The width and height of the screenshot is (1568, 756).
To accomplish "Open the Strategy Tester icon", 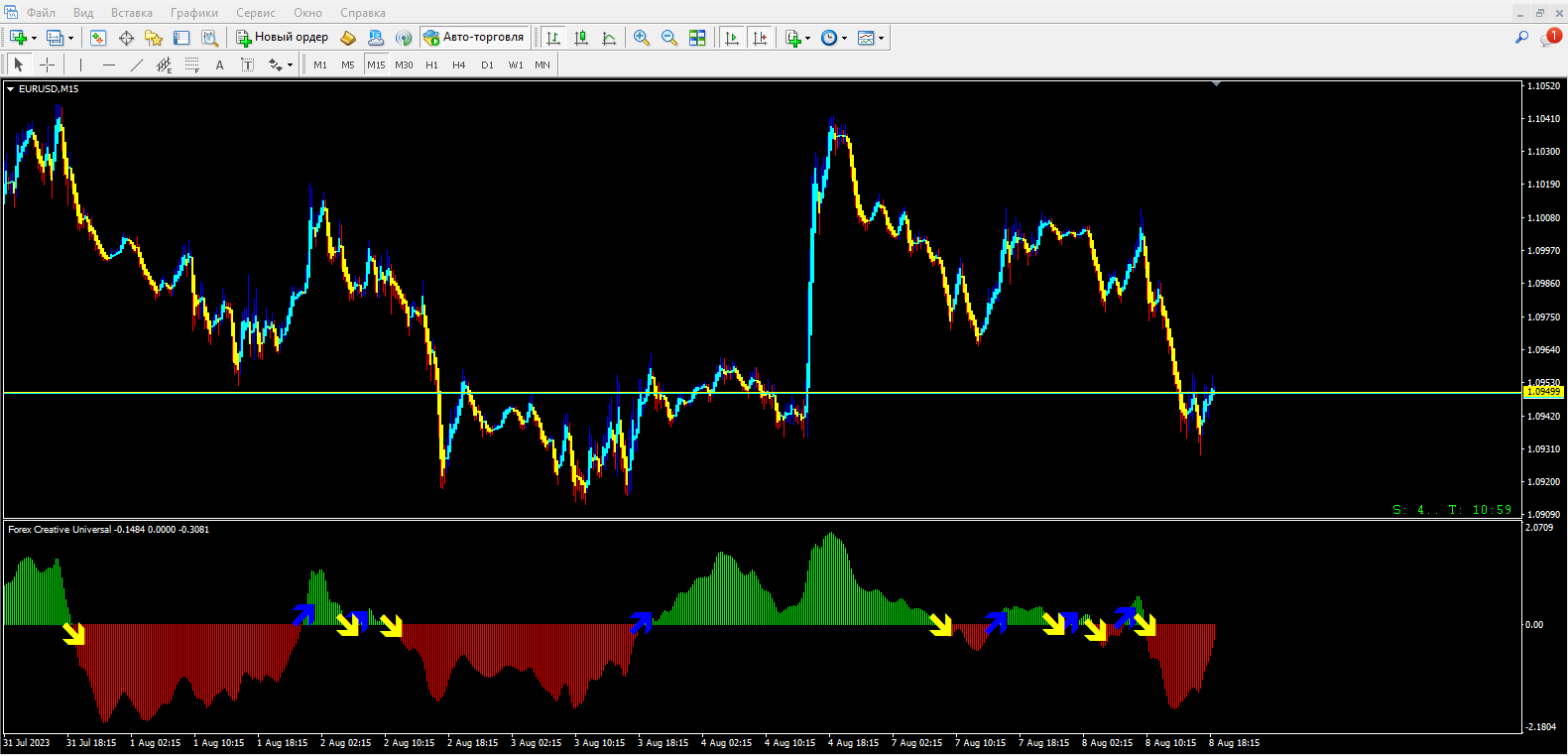I will pos(209,38).
